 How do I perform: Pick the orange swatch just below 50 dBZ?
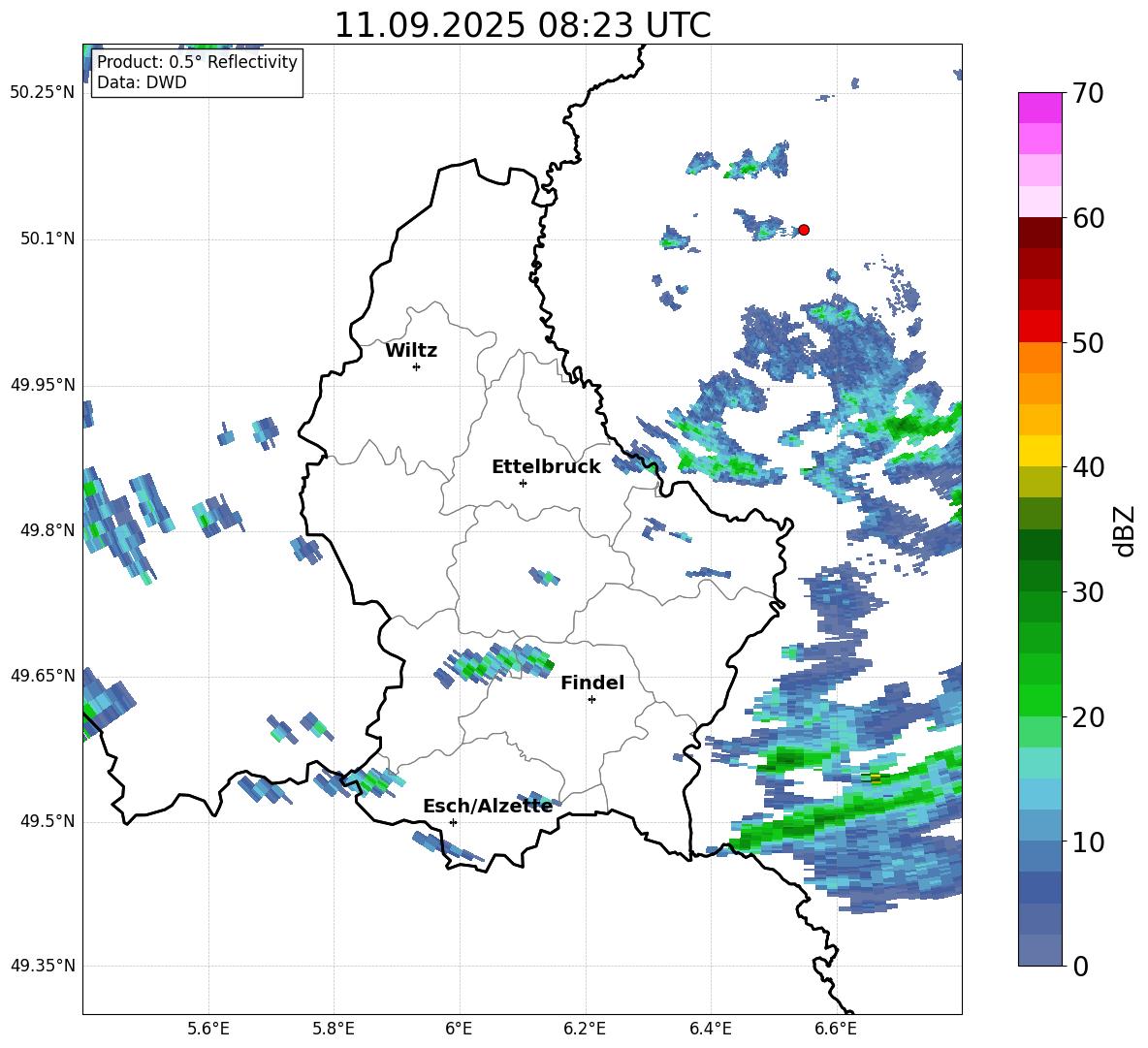1039,358
